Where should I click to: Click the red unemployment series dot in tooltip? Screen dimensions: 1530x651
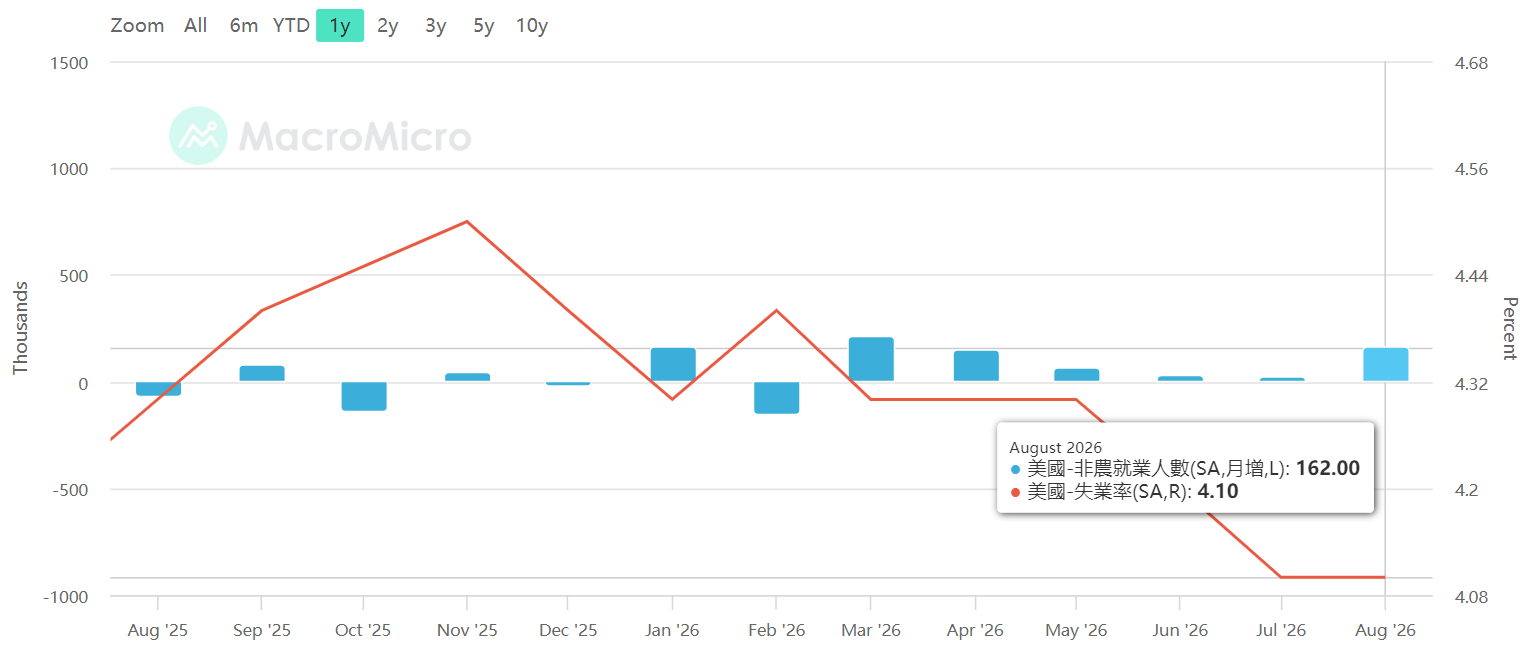click(x=1016, y=492)
